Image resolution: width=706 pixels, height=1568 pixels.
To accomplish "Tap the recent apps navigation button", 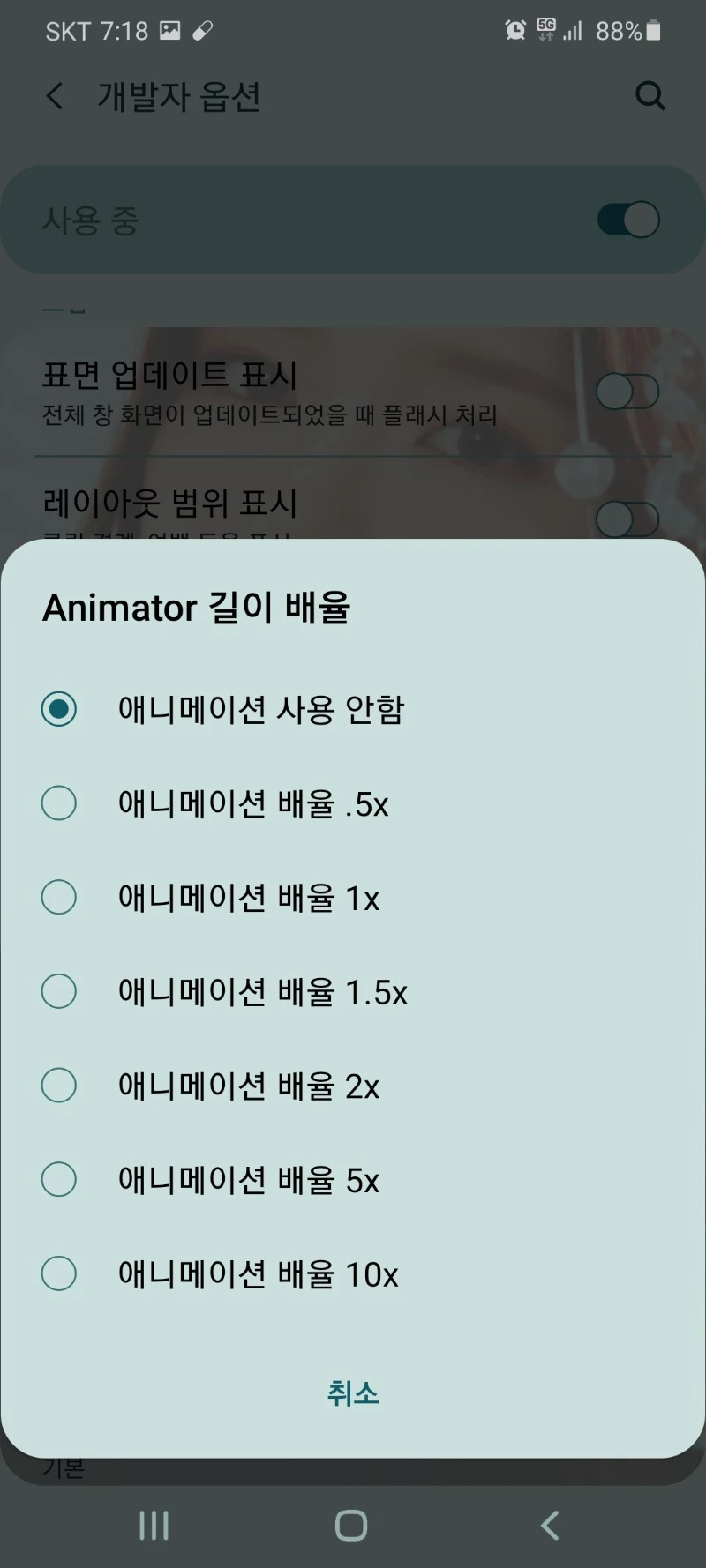I will tap(154, 1526).
